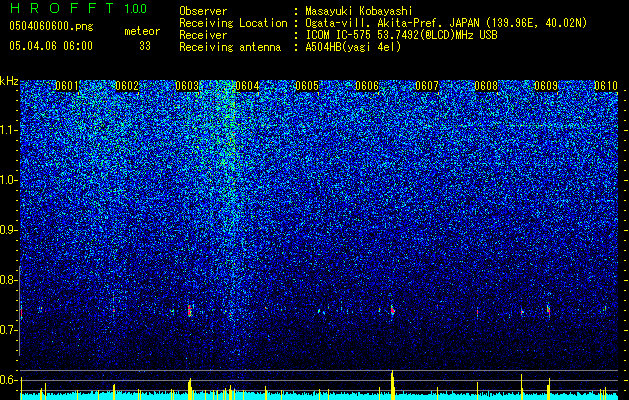
Task: Click the 0610 time marker
Action: tap(606, 86)
